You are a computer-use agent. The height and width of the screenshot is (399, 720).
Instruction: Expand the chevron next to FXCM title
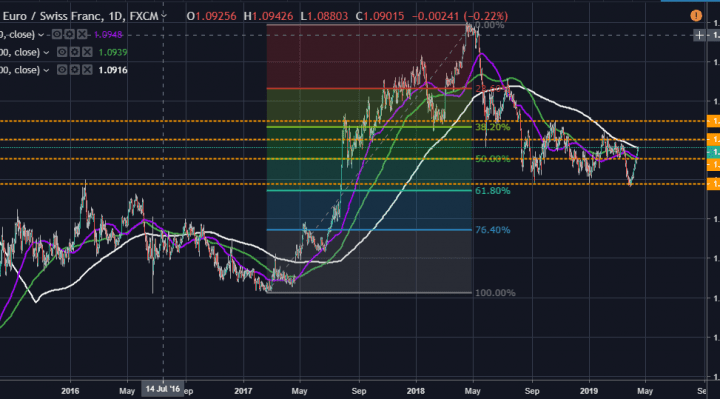(x=164, y=16)
